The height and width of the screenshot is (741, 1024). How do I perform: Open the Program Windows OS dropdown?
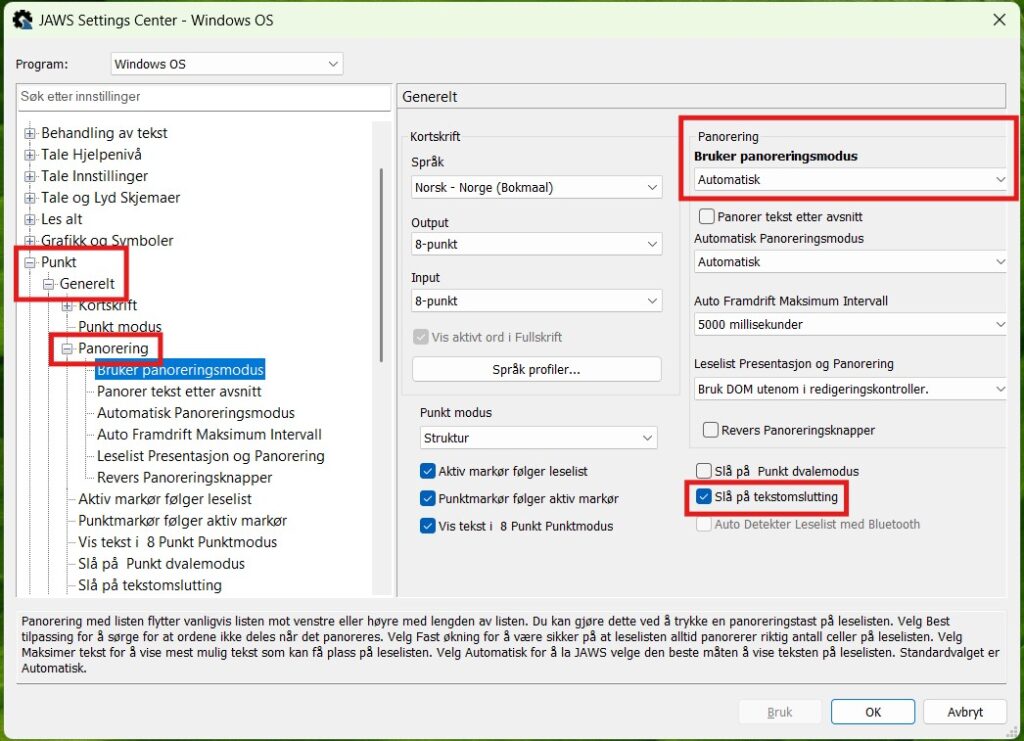(227, 64)
